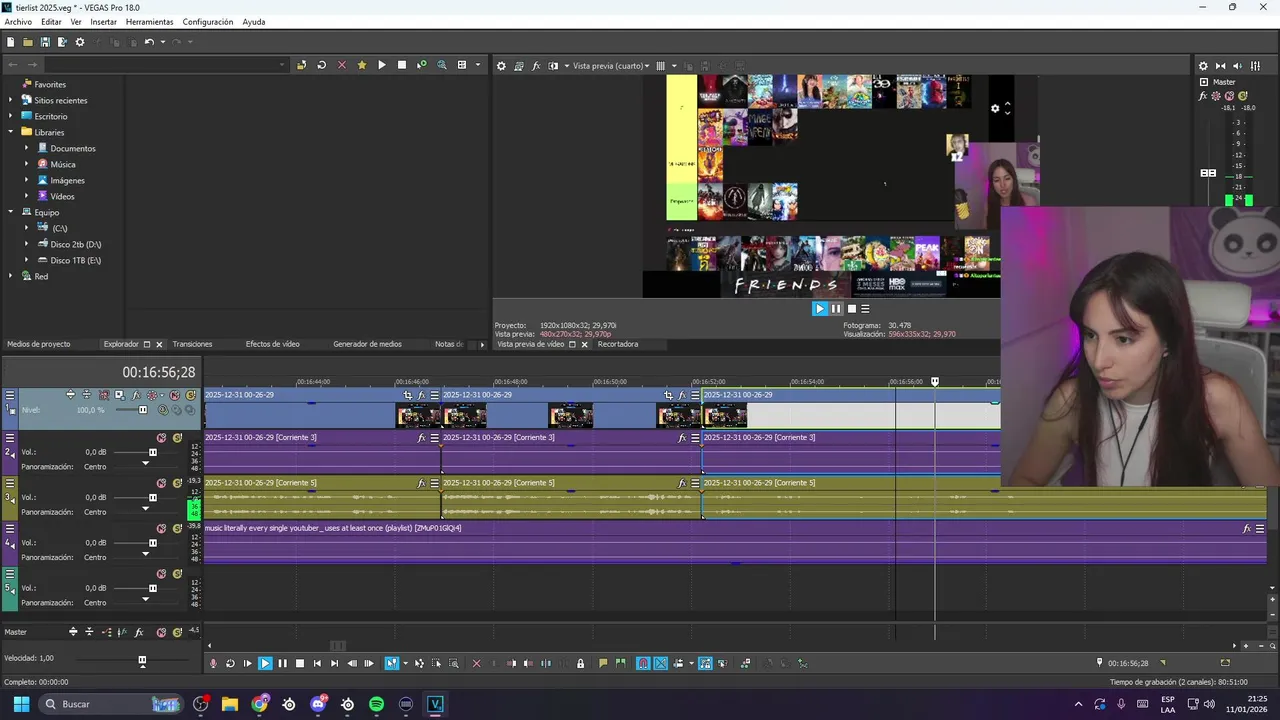The image size is (1280, 720).
Task: Open audio track 5 hamburger menu
Action: [x=10, y=575]
